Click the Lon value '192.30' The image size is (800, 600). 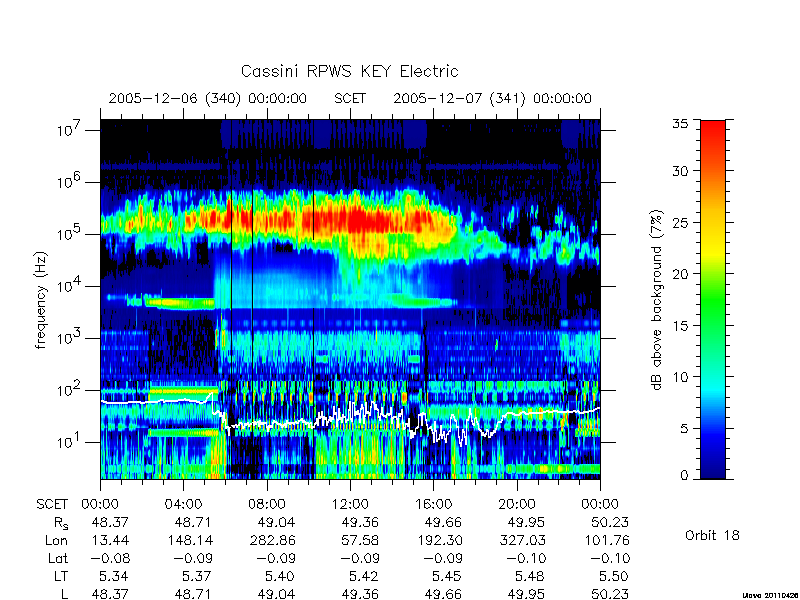point(441,540)
